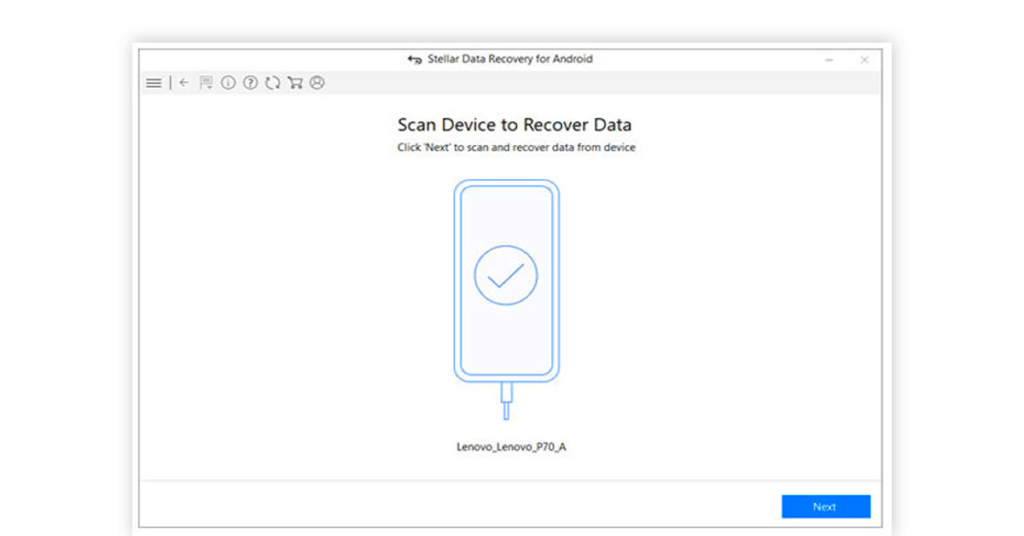Open the Help question mark icon

(250, 83)
